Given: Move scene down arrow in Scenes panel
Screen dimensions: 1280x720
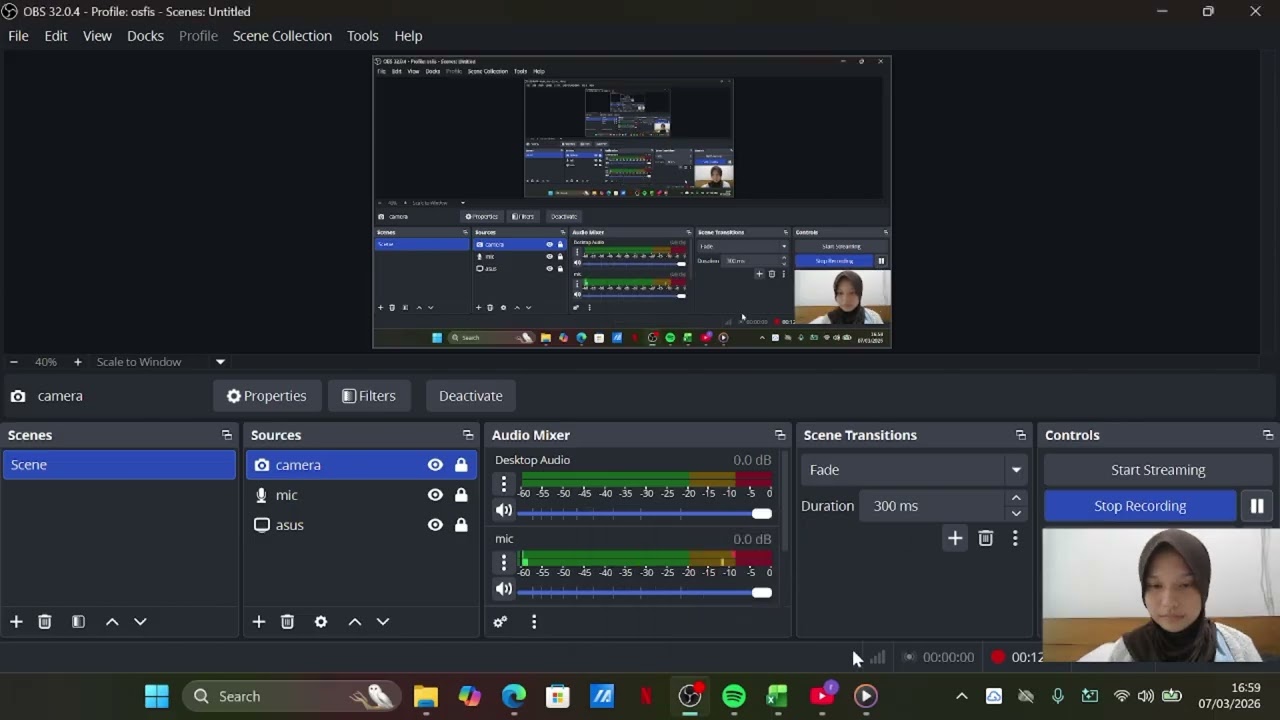Looking at the screenshot, I should pos(140,622).
